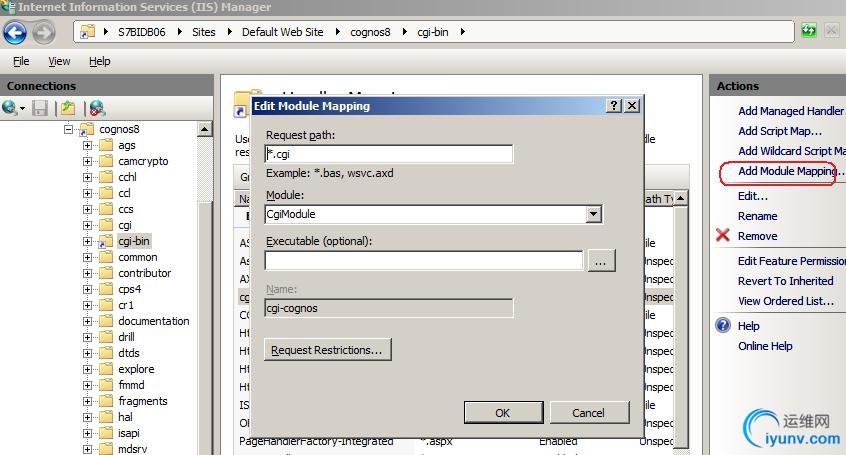Viewport: 846px width, 455px height.
Task: Click View Ordered List action
Action: click(x=786, y=301)
